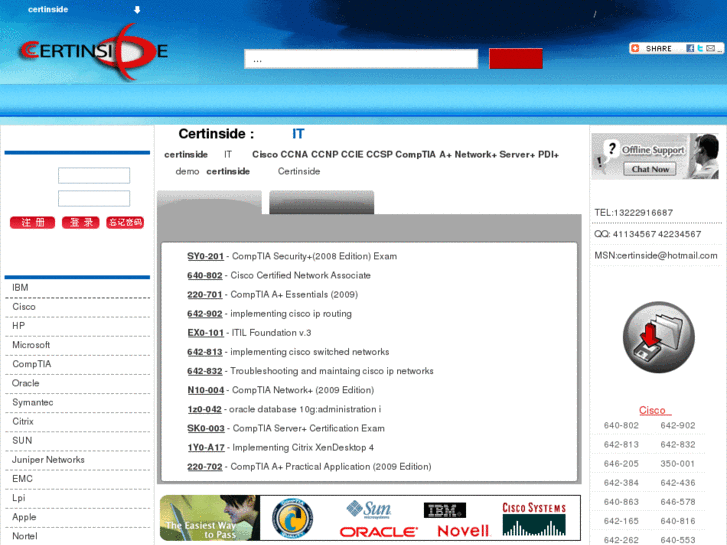Image resolution: width=727 pixels, height=545 pixels.
Task: Open the N10-004 exam link
Action: pos(205,390)
